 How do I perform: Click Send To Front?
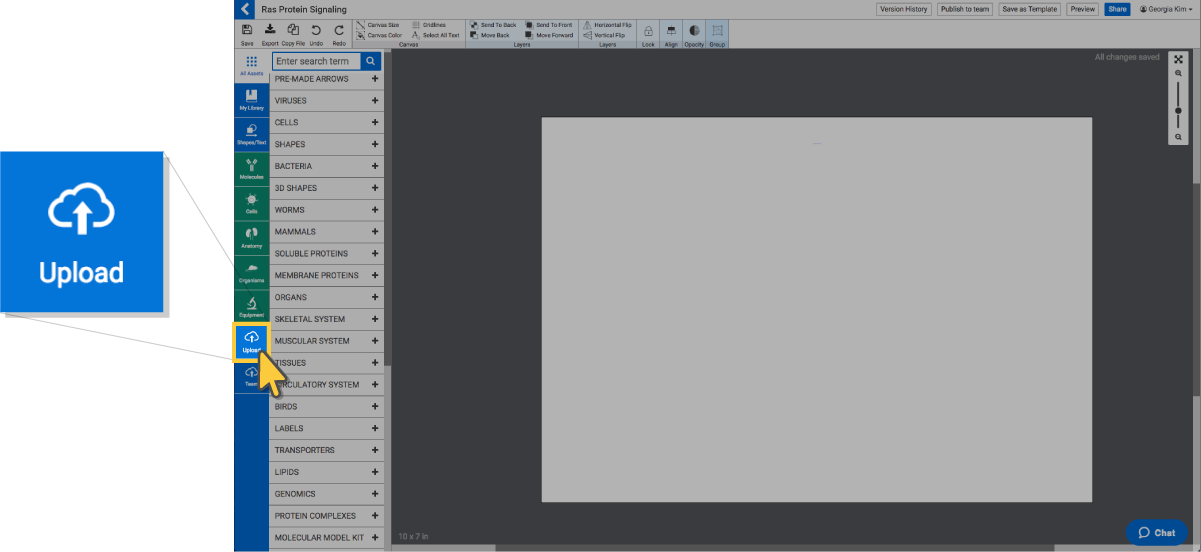pos(548,24)
